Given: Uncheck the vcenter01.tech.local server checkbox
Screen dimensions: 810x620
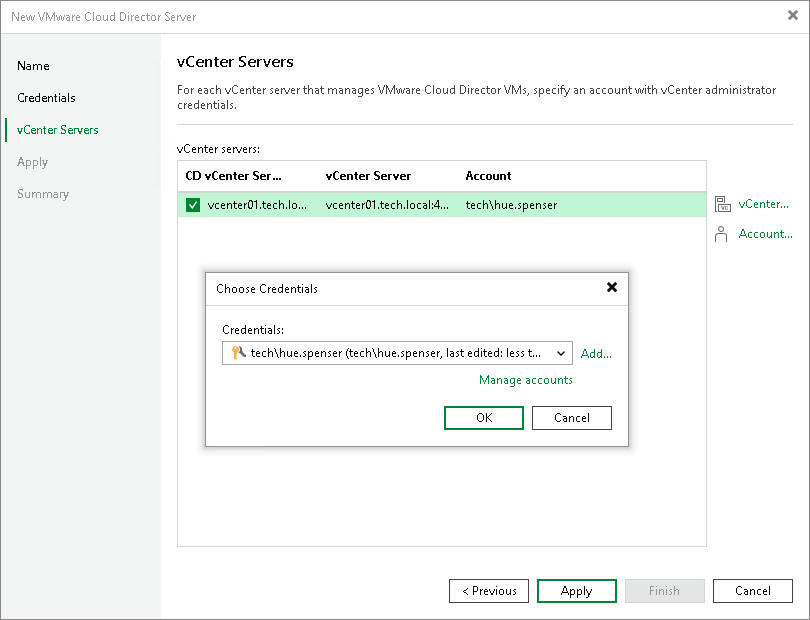Looking at the screenshot, I should coord(193,205).
